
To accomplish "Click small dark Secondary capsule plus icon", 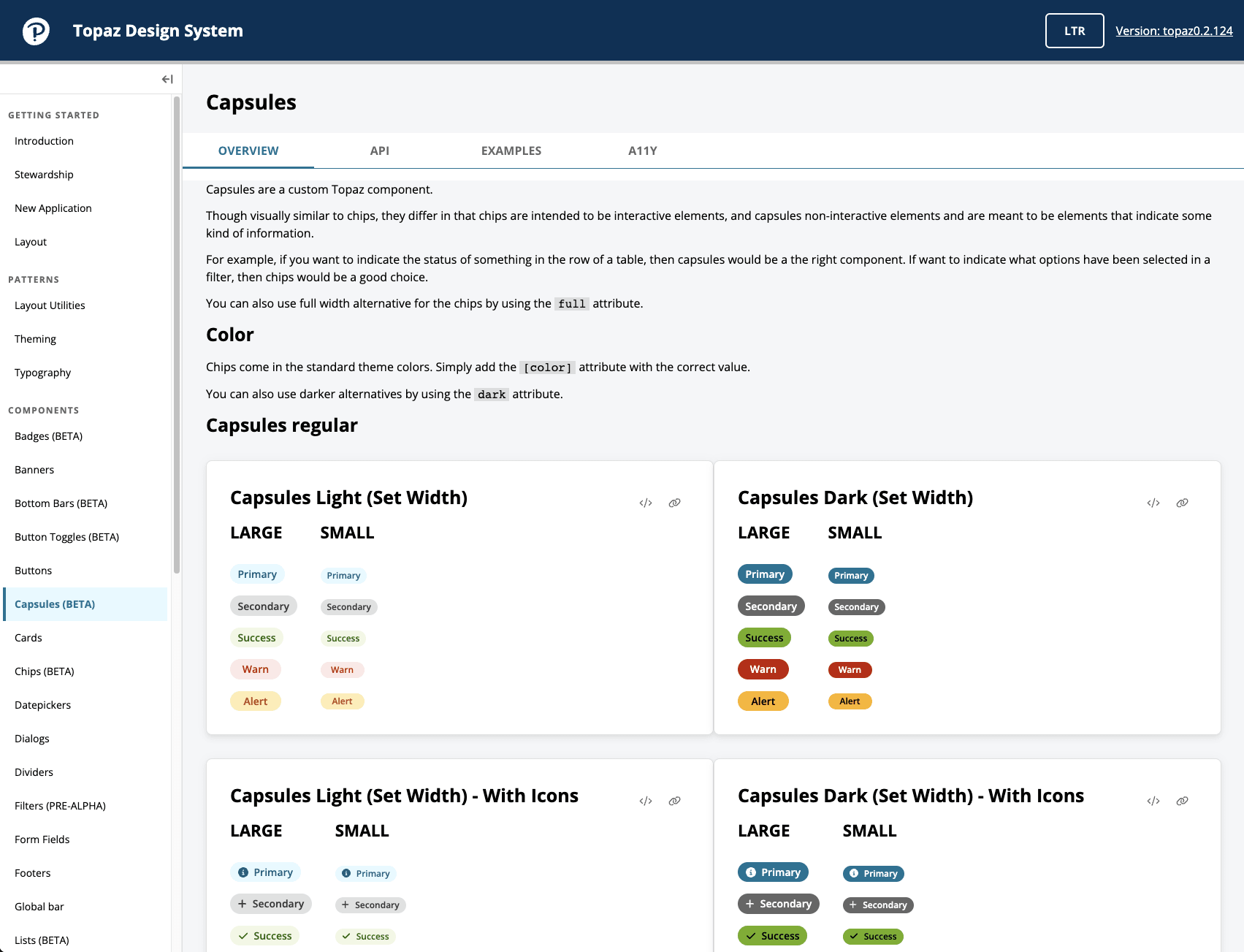I will click(x=878, y=905).
